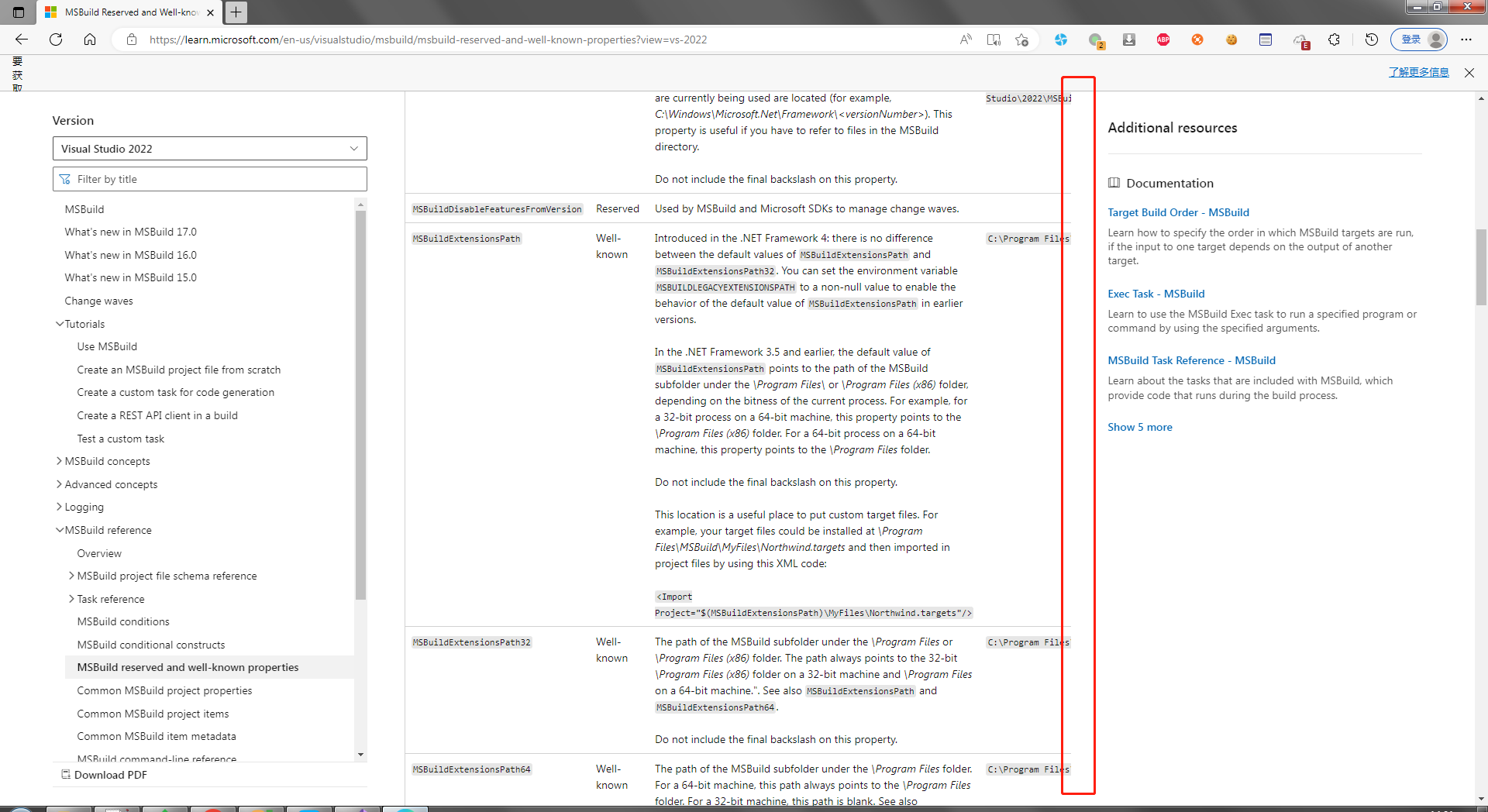Open the Extensions puzzle-piece icon
Viewport: 1488px width, 812px height.
(x=1335, y=40)
